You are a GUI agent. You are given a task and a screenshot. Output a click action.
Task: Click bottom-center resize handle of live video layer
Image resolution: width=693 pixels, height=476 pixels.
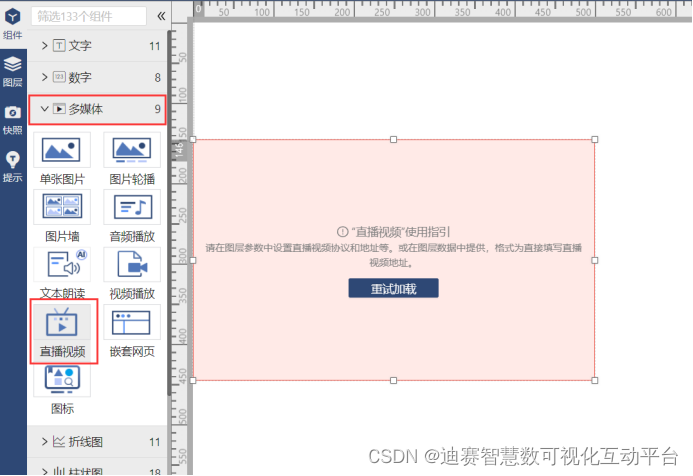[393, 381]
